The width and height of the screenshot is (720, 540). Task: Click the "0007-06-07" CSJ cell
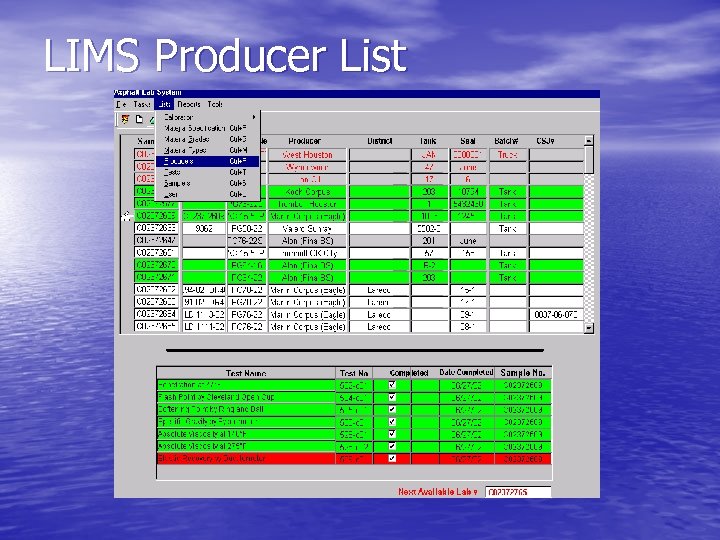coord(556,315)
